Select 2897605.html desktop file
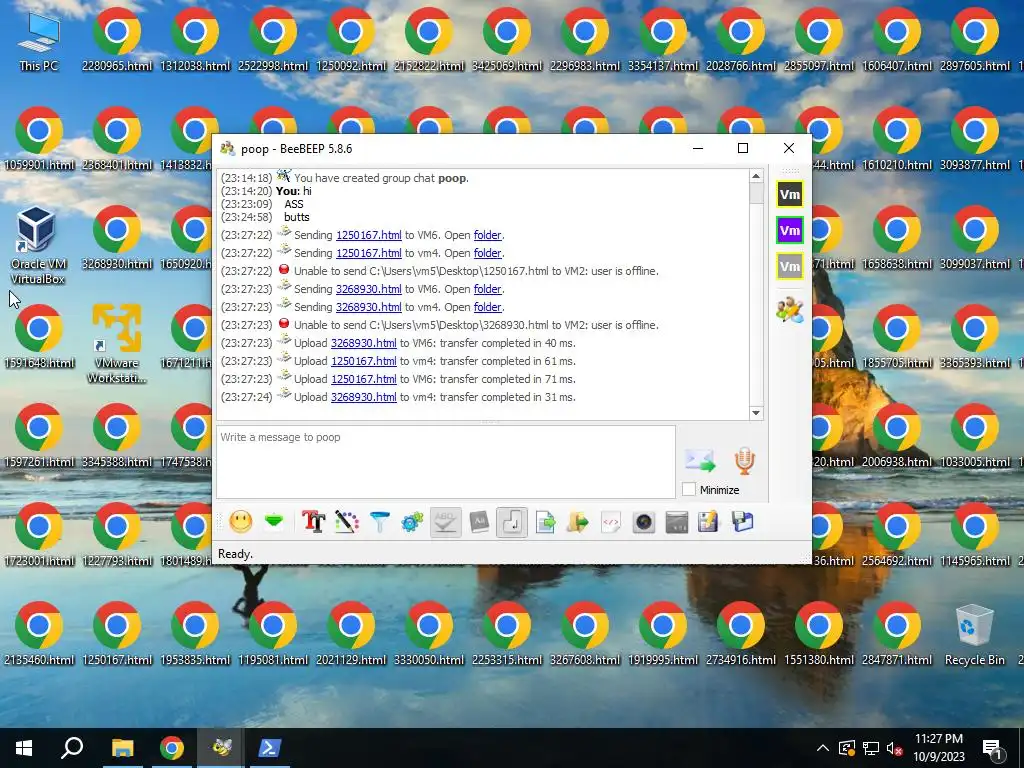Image resolution: width=1024 pixels, height=768 pixels. pyautogui.click(x=974, y=40)
